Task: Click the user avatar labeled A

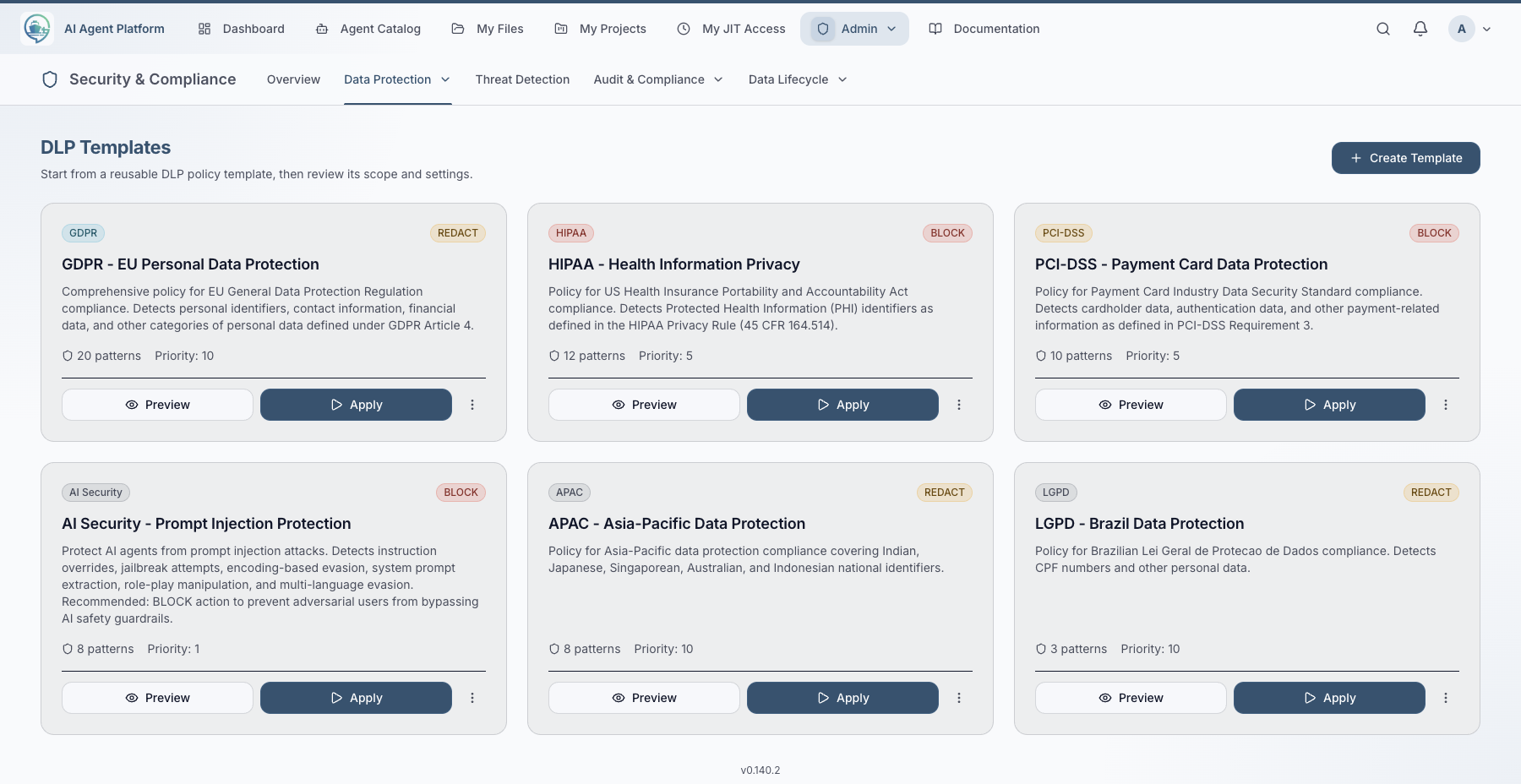Action: [x=1462, y=29]
